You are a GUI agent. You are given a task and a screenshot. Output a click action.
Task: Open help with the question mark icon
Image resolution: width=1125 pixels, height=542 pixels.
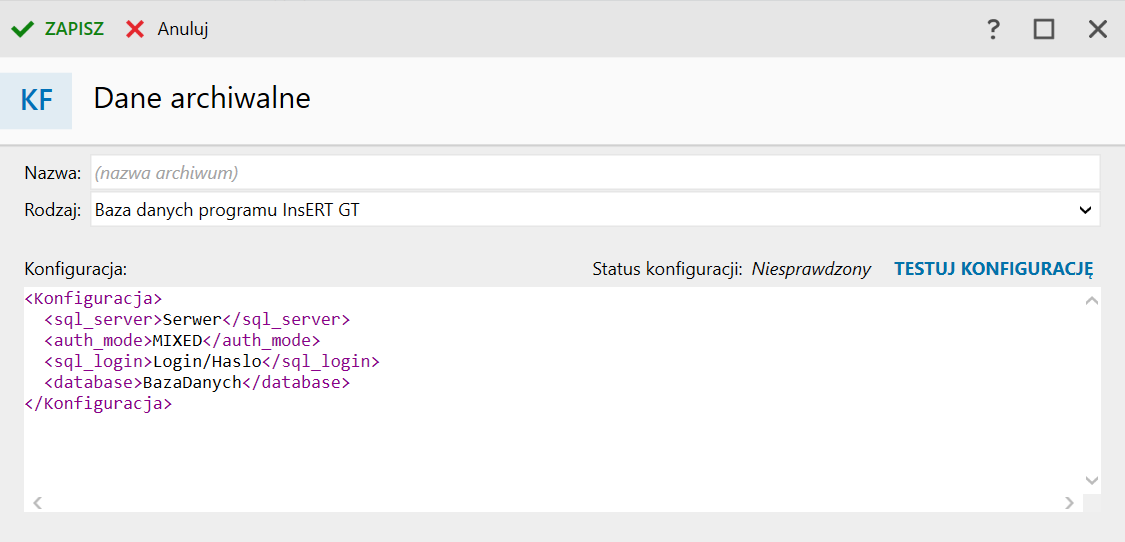(x=992, y=29)
